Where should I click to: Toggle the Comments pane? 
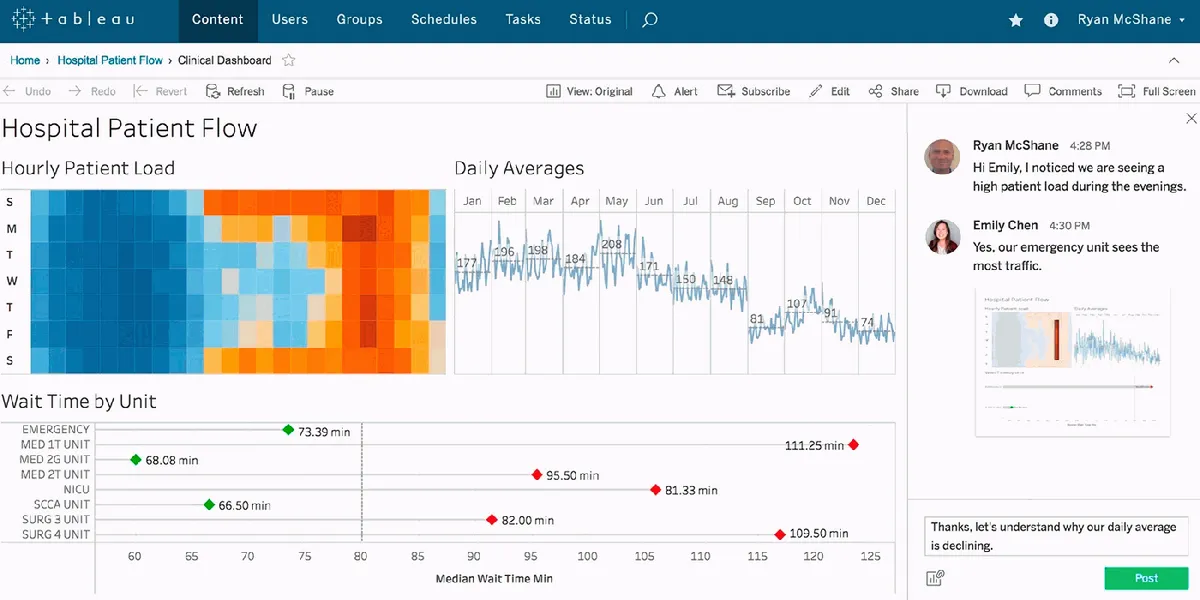(x=1063, y=91)
